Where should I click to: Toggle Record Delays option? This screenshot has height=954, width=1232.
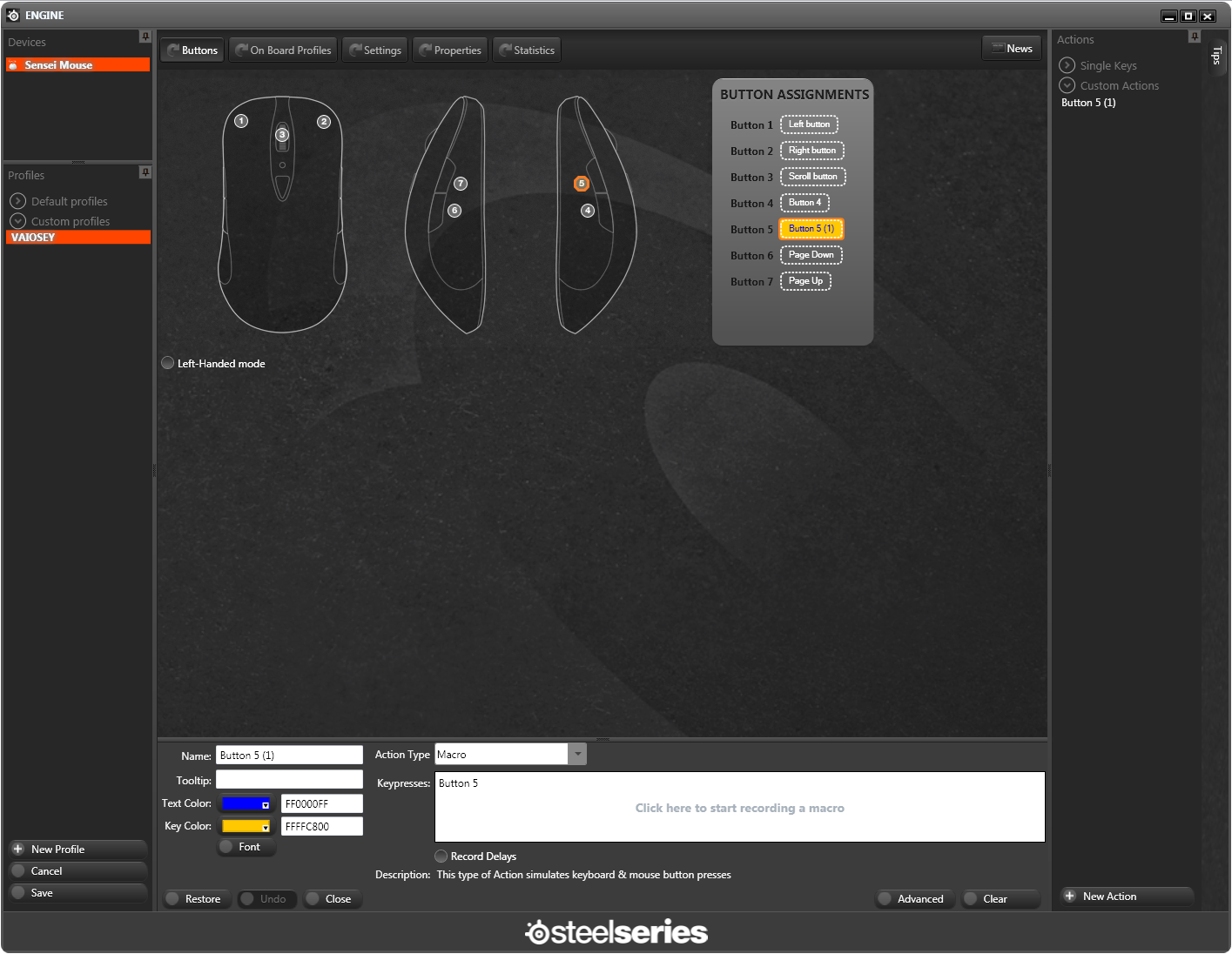(441, 857)
